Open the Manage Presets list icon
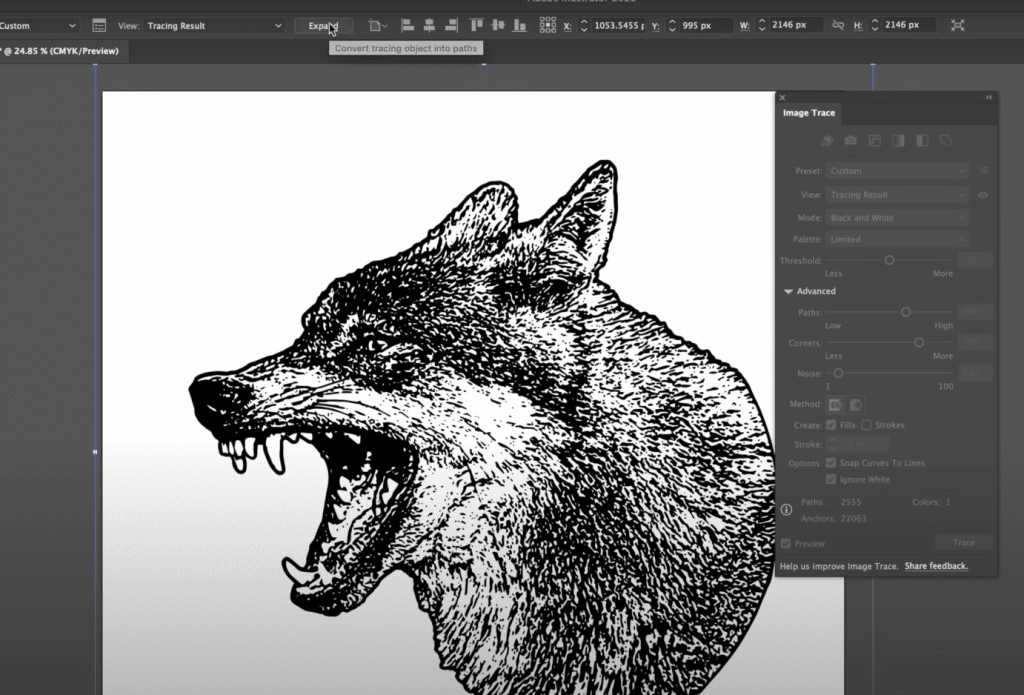The image size is (1024, 695). click(x=984, y=170)
